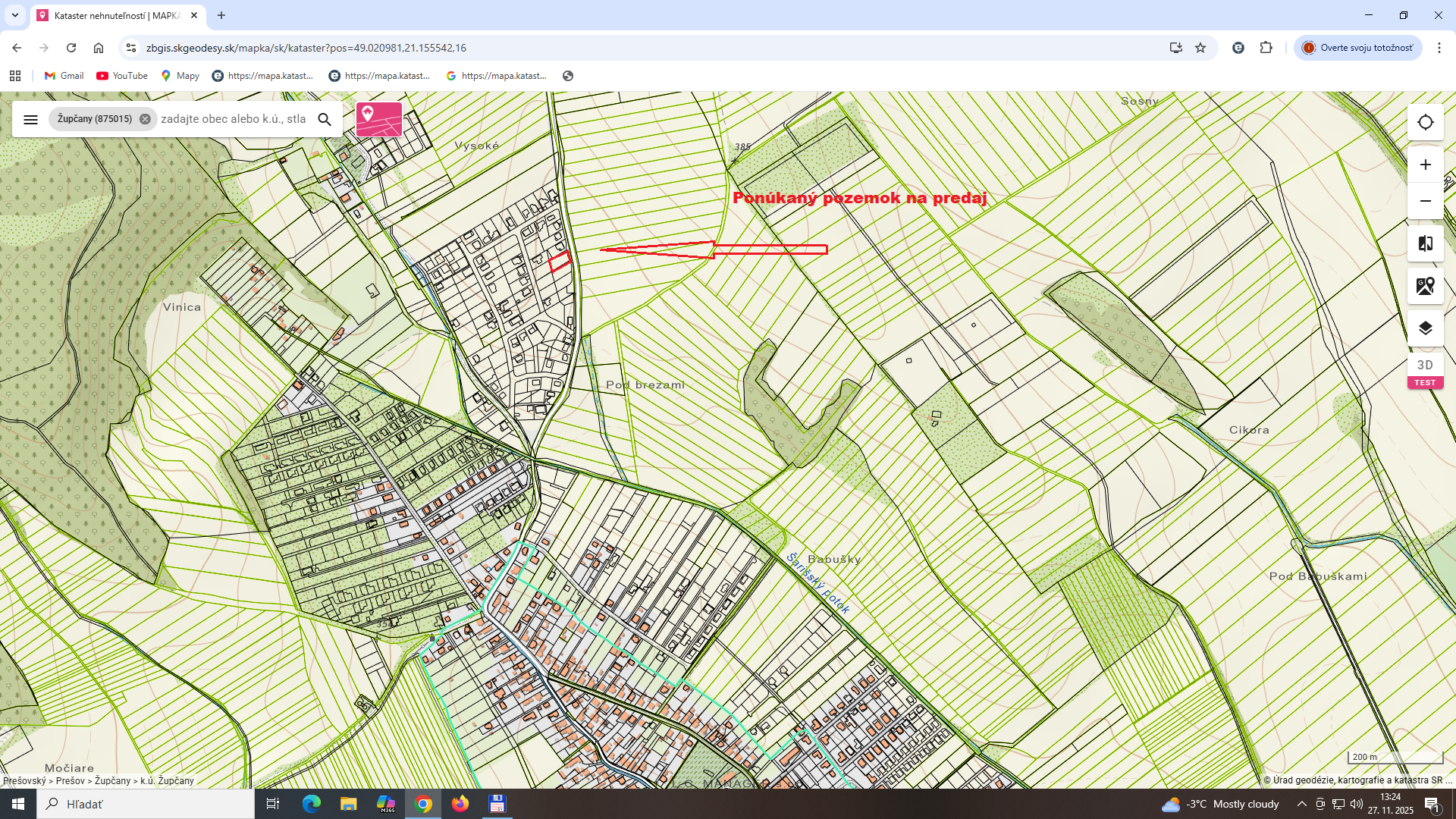Locate my position with crosshair button
Image resolution: width=1456 pixels, height=819 pixels.
(x=1425, y=122)
